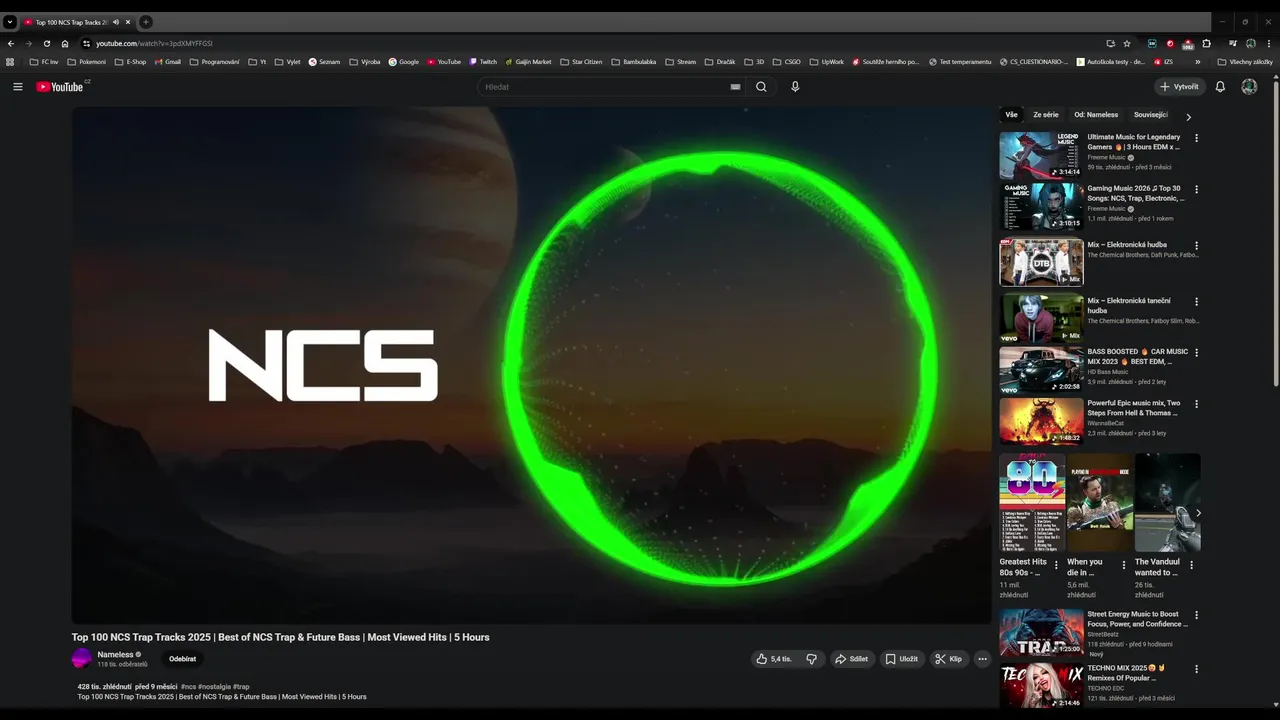This screenshot has width=1280, height=720.
Task: Open options for Mix – Elektronická hudba
Action: (1196, 245)
